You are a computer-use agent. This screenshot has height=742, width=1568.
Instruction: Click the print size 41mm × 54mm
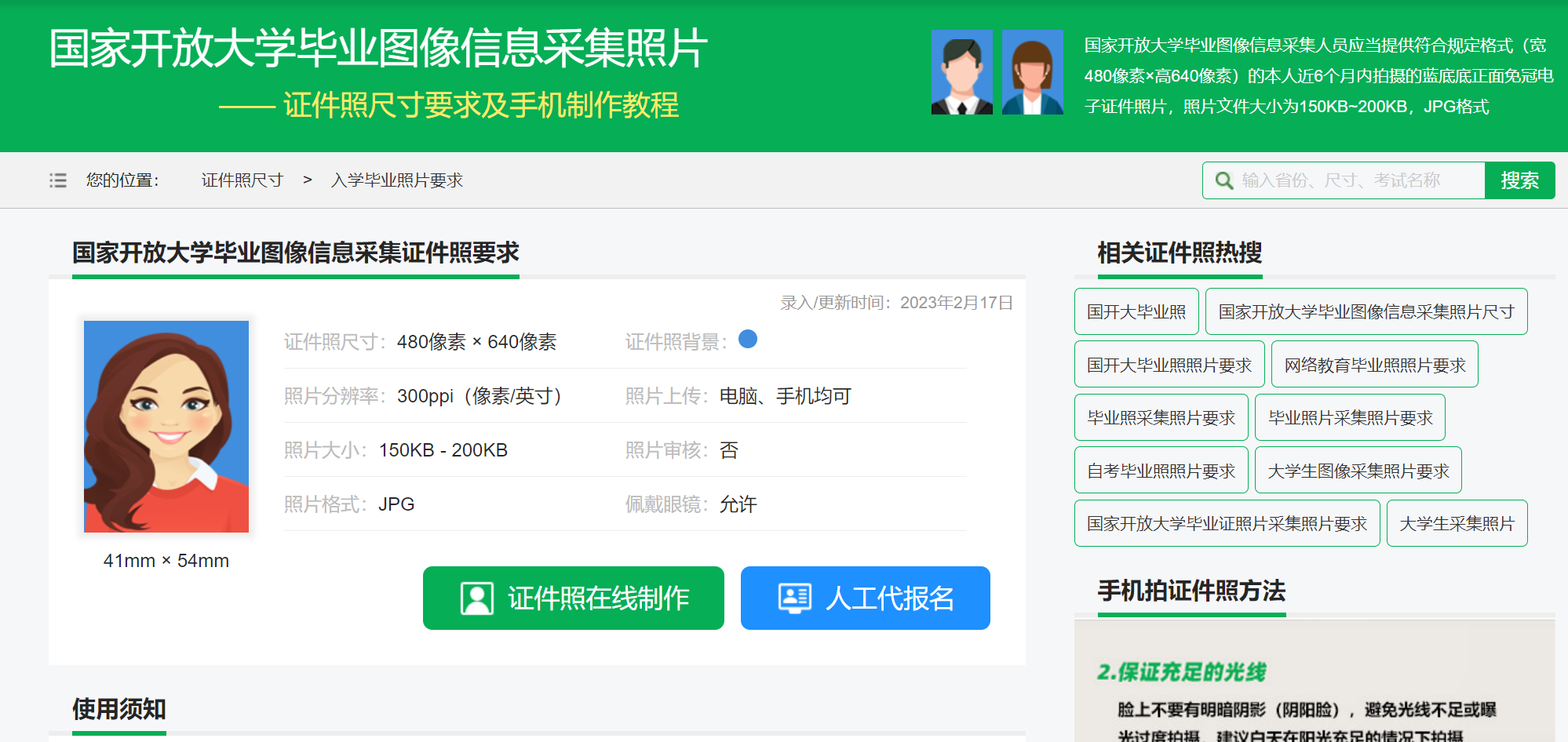click(x=166, y=561)
